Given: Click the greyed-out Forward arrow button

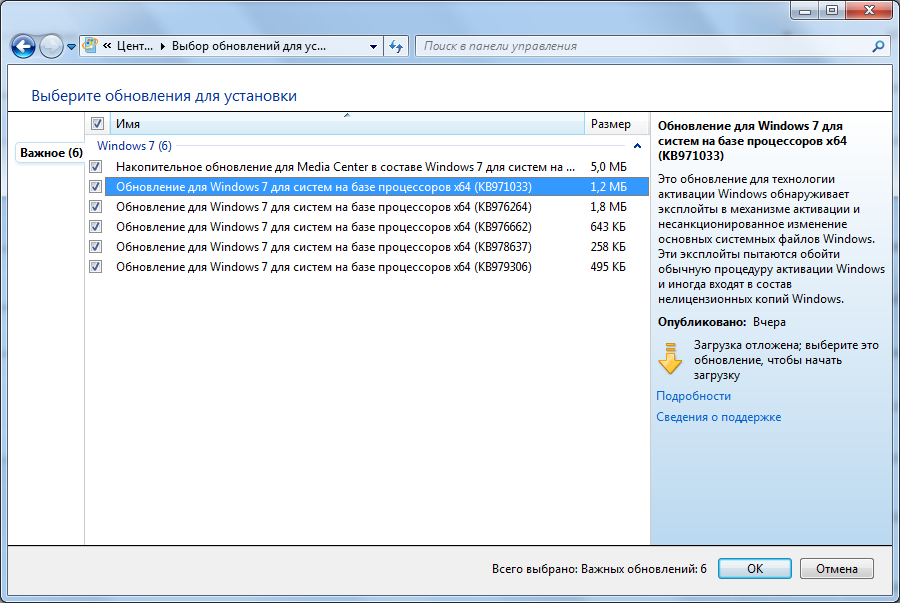Looking at the screenshot, I should pyautogui.click(x=51, y=46).
